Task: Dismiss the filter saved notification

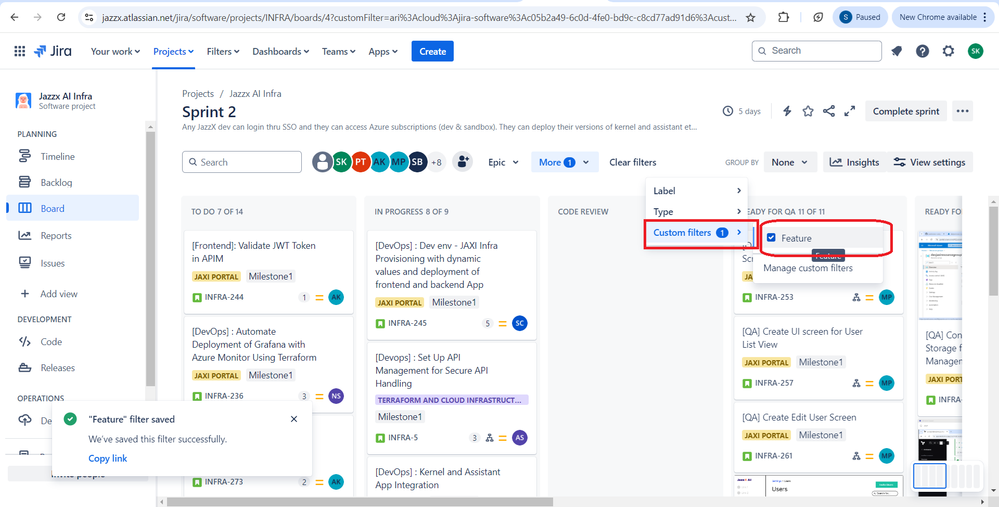Action: (x=294, y=419)
